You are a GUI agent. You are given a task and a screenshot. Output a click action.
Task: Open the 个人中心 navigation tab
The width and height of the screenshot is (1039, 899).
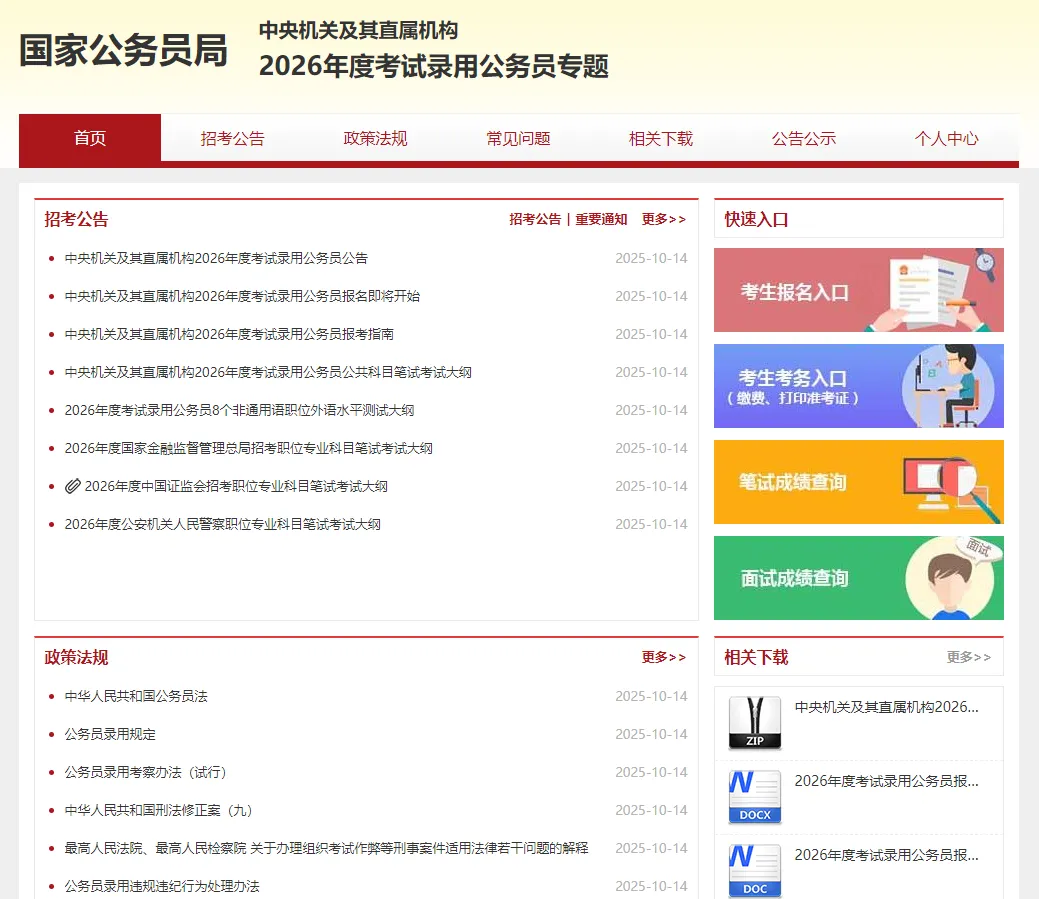point(946,138)
